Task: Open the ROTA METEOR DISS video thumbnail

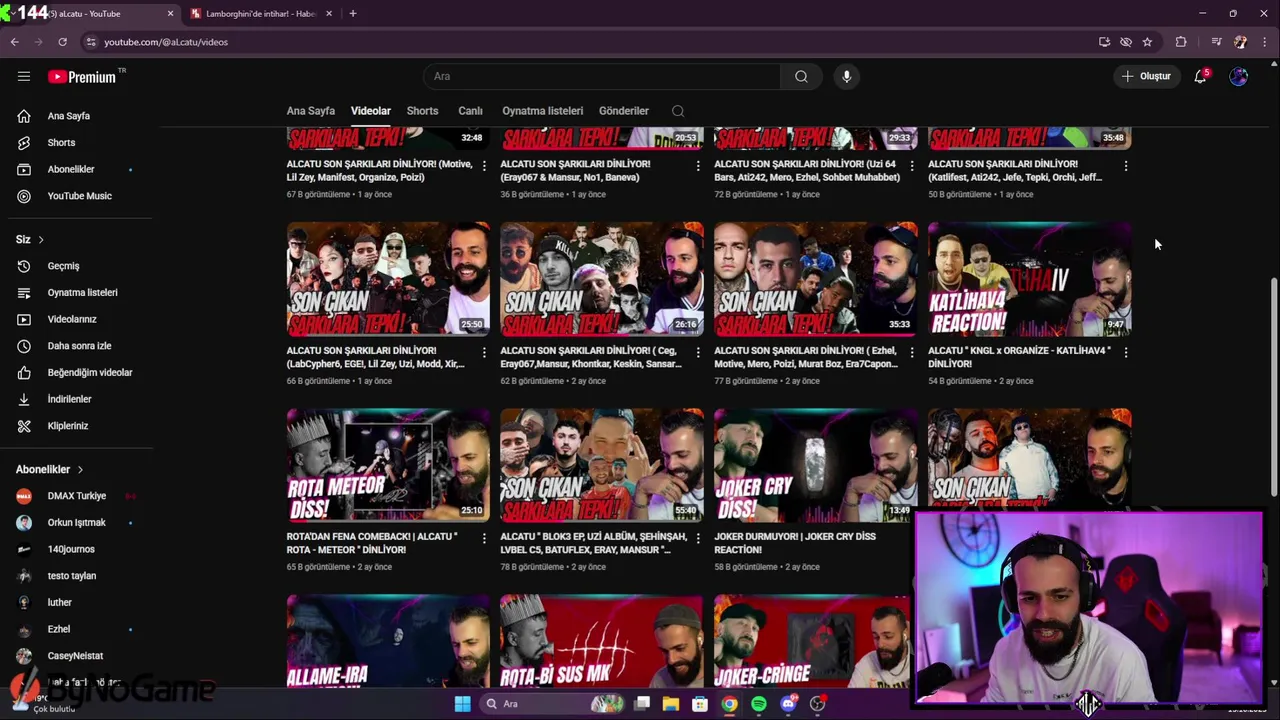Action: (x=388, y=465)
